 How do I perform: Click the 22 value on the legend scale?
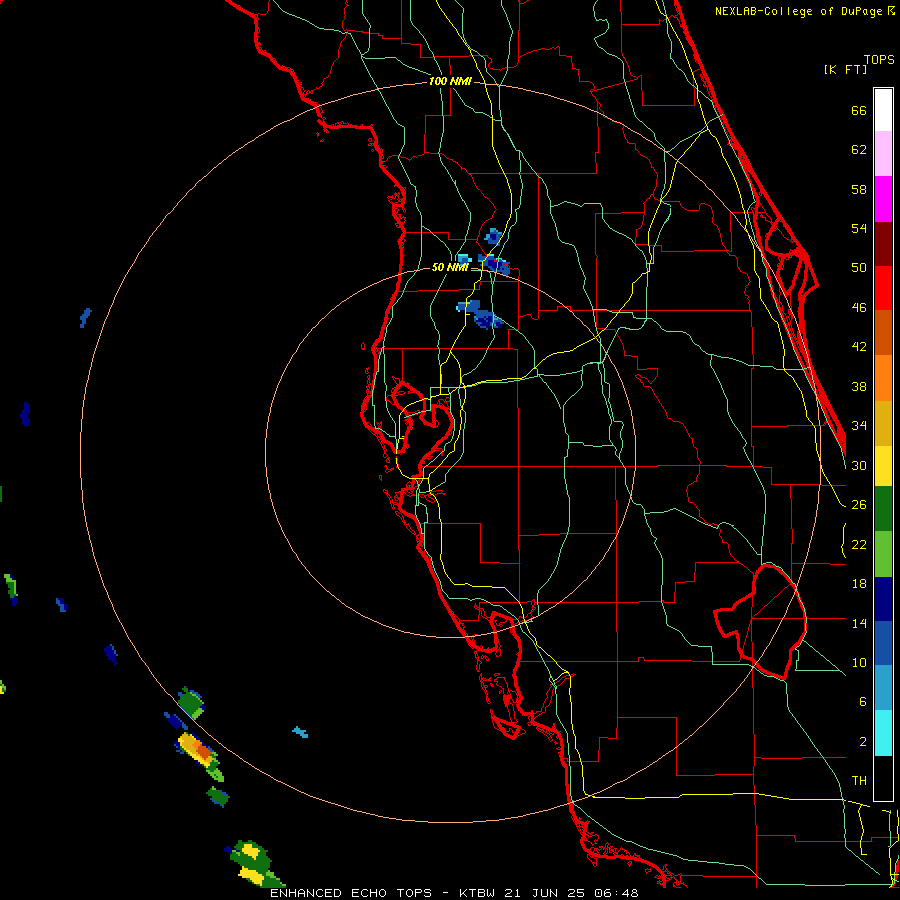tap(859, 544)
